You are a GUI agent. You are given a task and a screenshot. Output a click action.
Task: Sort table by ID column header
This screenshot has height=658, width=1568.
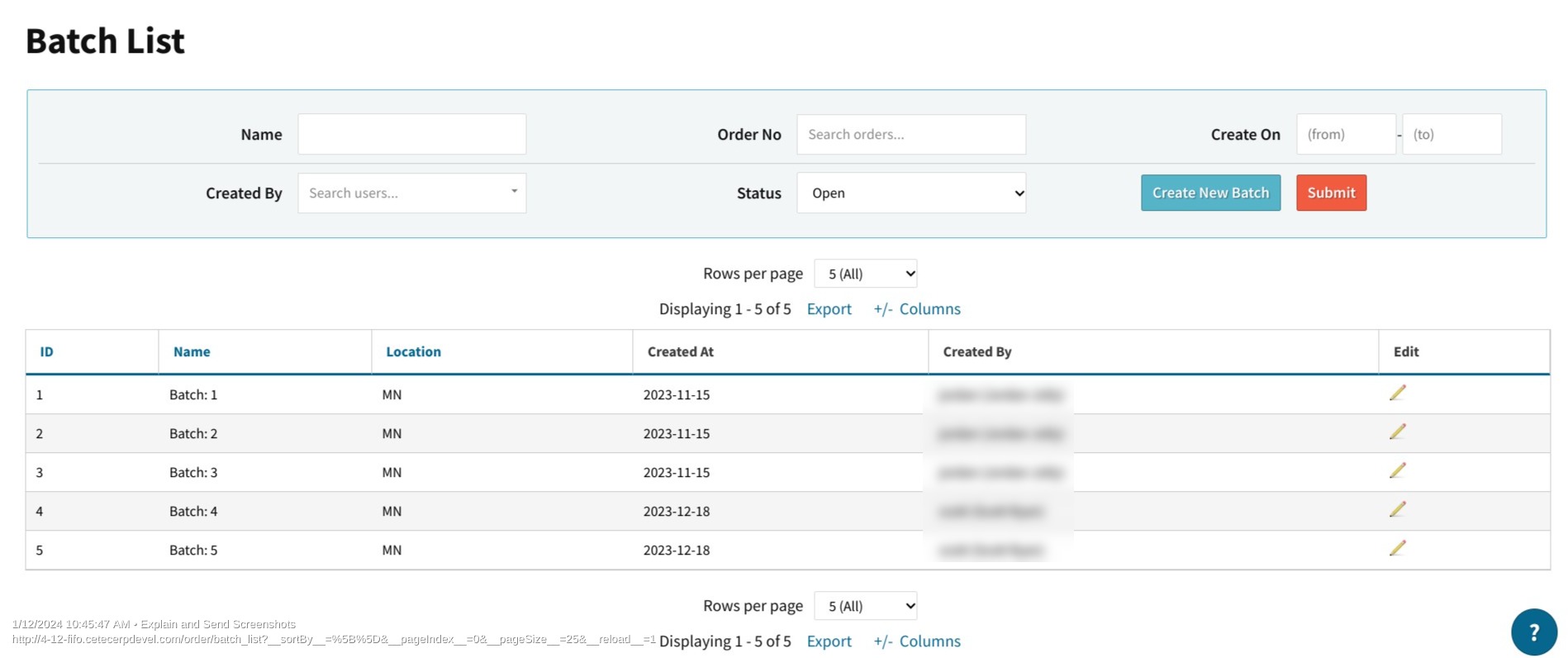[47, 351]
